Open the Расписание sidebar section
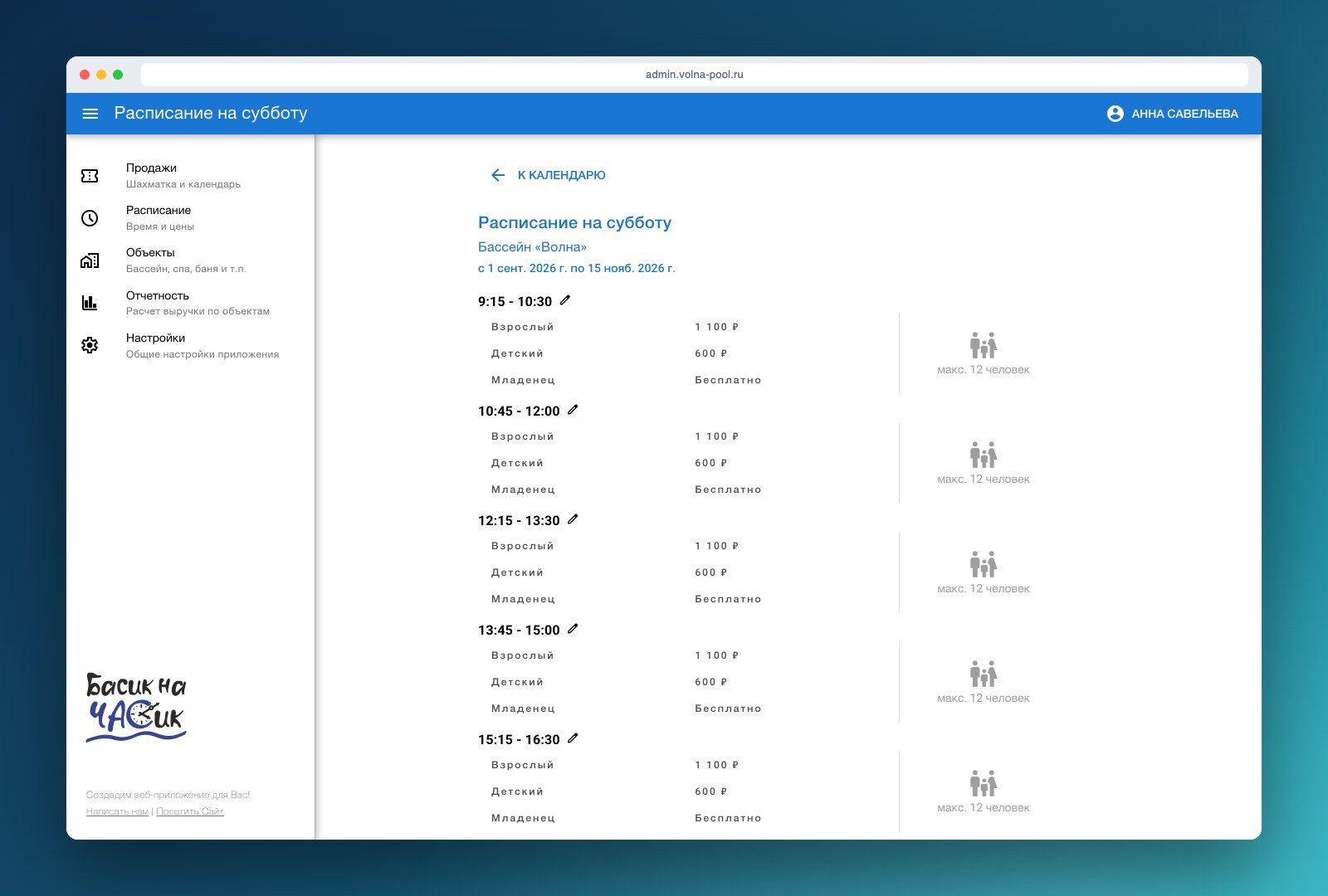 pos(191,218)
